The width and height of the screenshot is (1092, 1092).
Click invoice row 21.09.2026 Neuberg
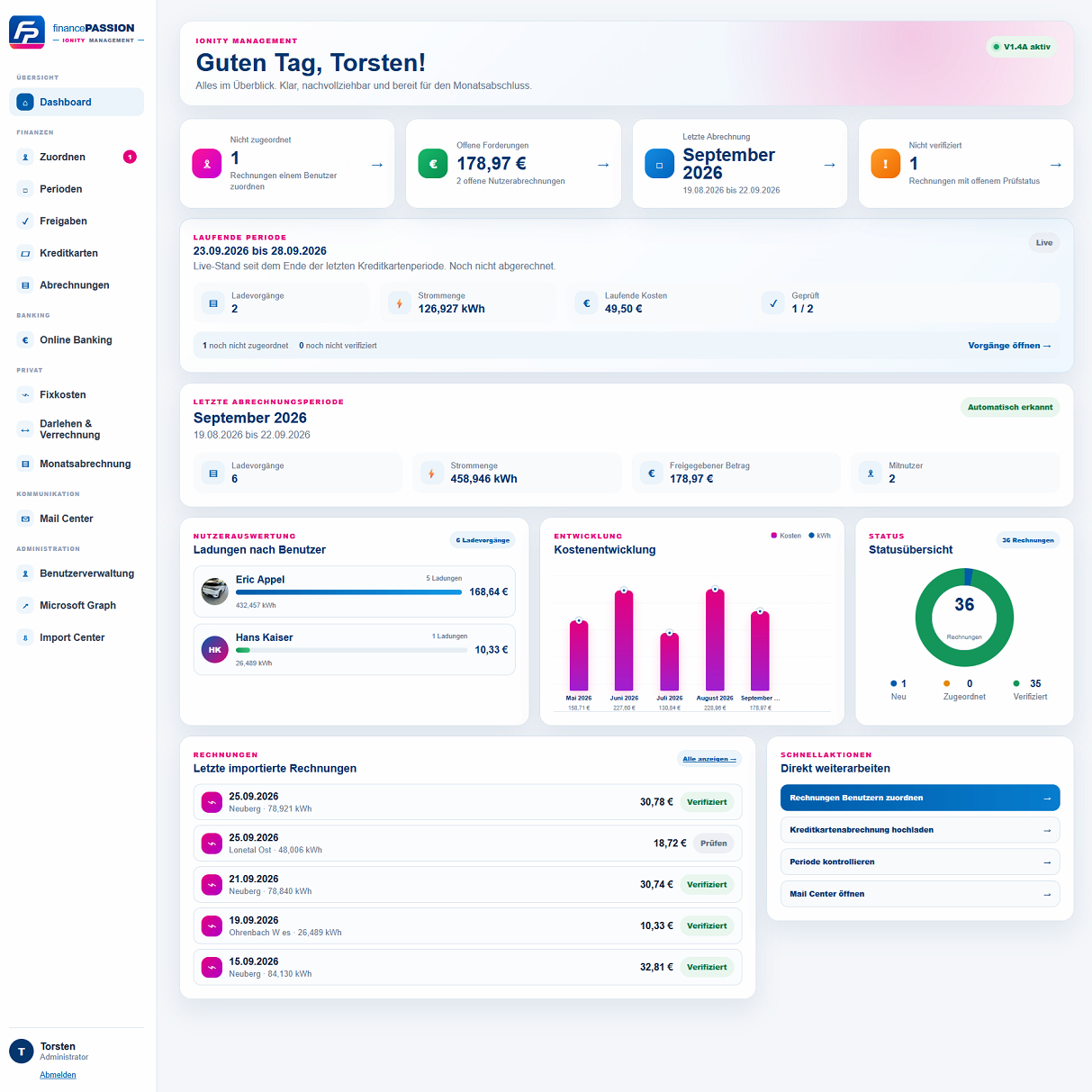point(467,885)
